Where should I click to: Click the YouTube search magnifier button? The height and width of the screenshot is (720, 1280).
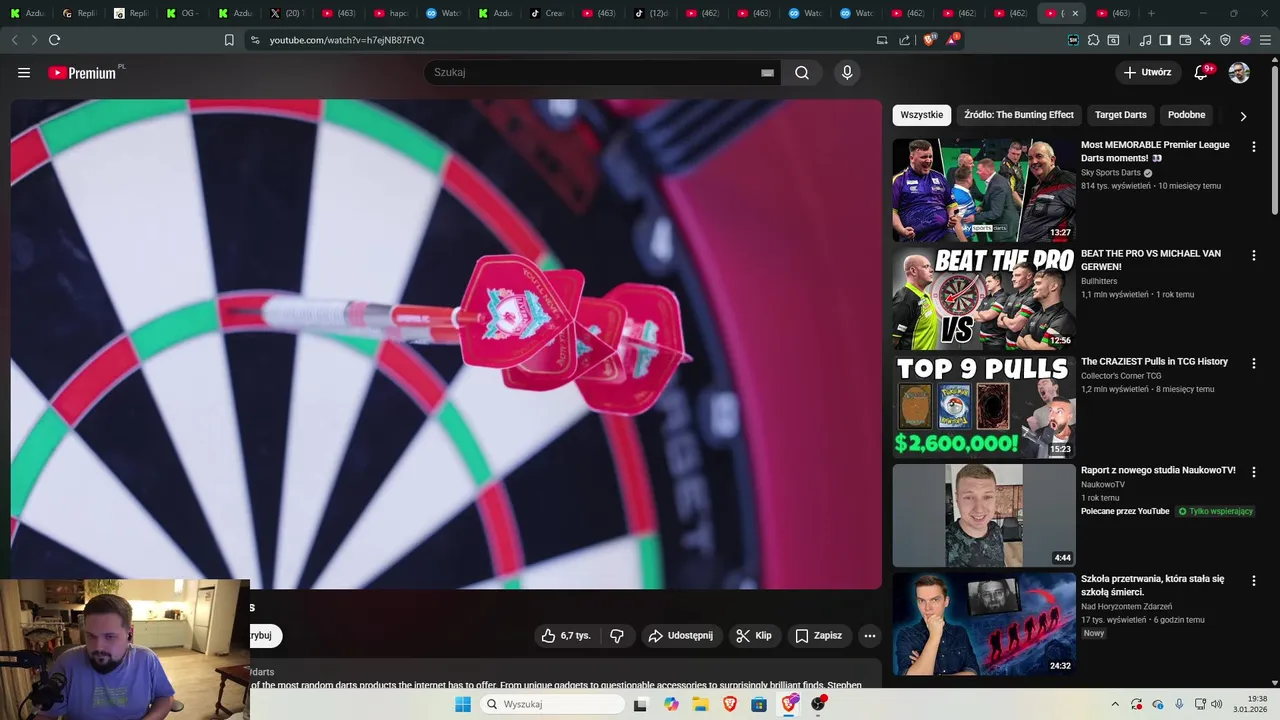coord(802,72)
